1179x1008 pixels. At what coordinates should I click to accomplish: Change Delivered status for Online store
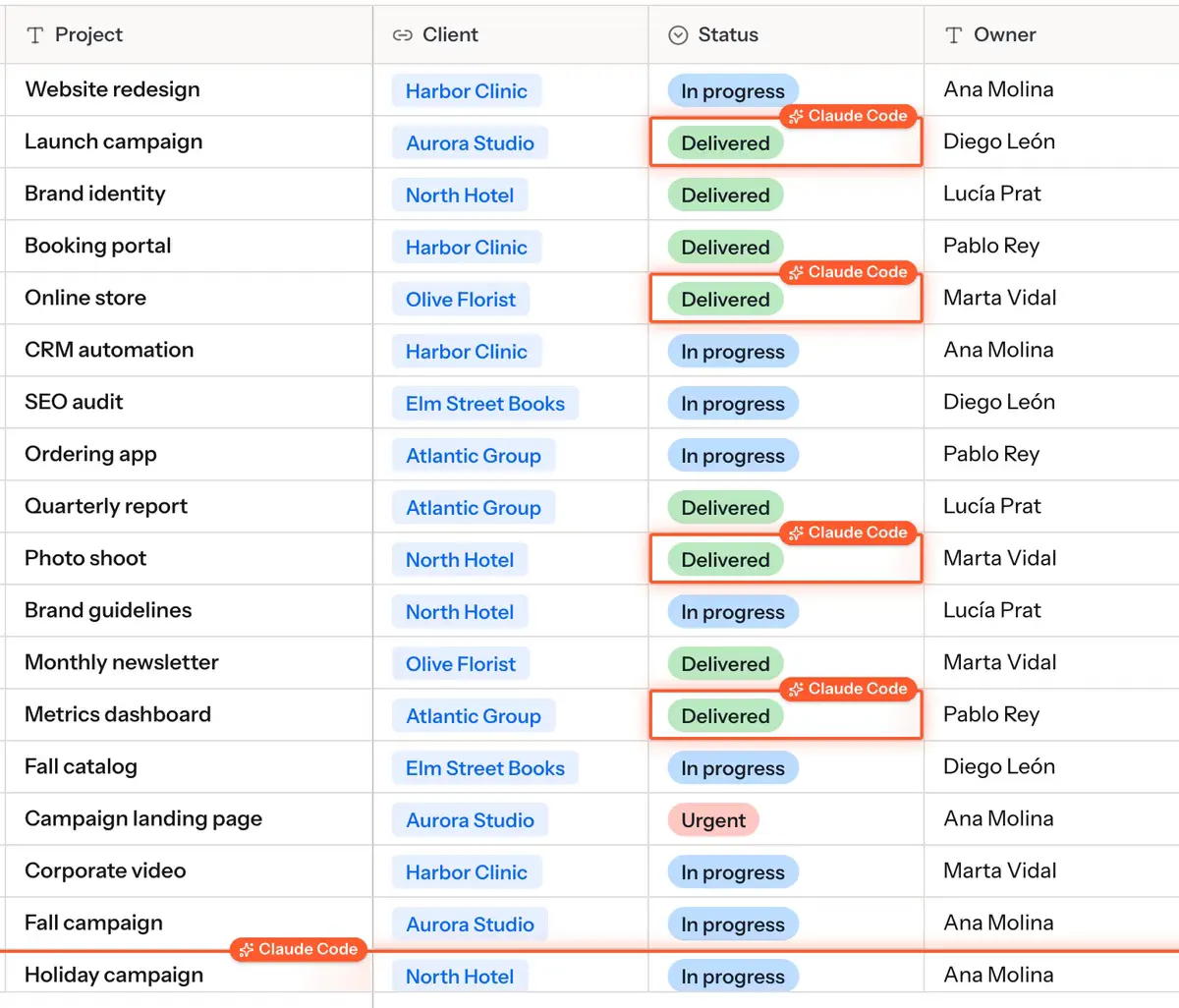coord(725,300)
